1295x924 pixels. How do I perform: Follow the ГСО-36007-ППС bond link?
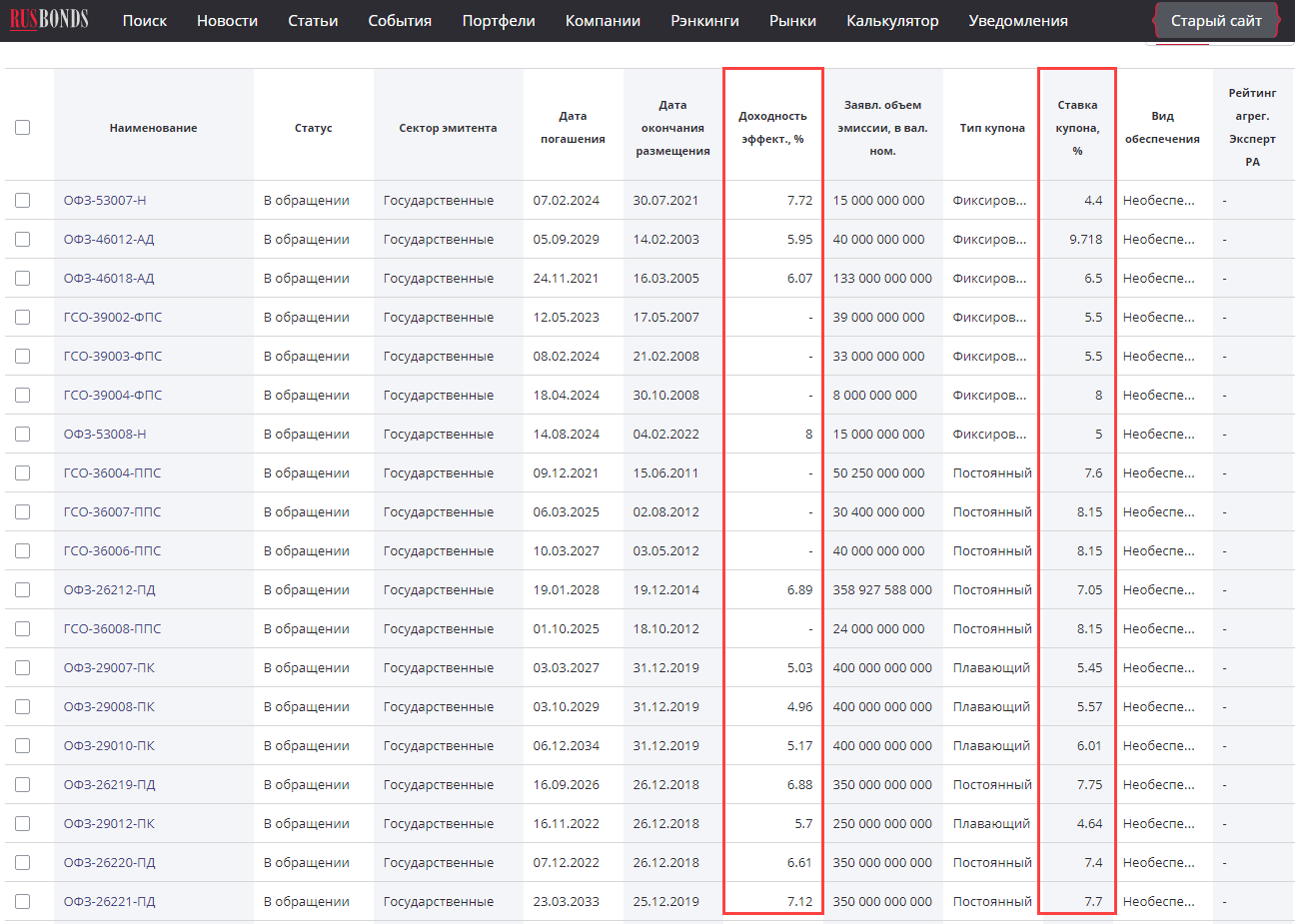pyautogui.click(x=112, y=512)
